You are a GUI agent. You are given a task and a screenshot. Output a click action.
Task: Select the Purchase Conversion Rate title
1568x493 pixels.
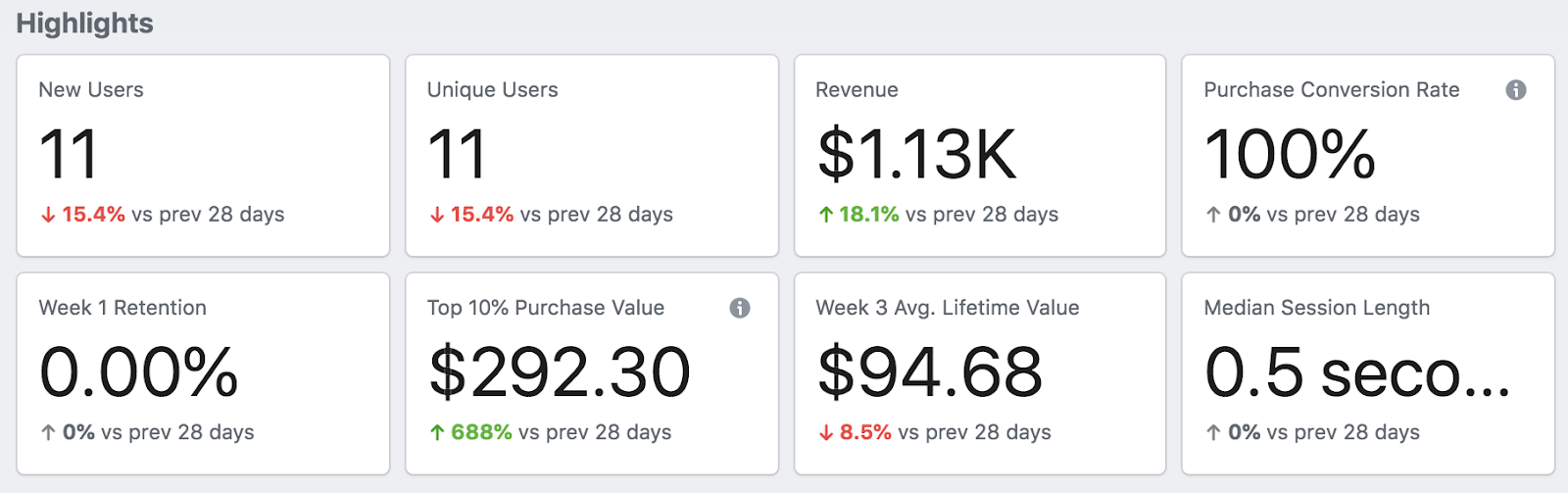(1332, 90)
